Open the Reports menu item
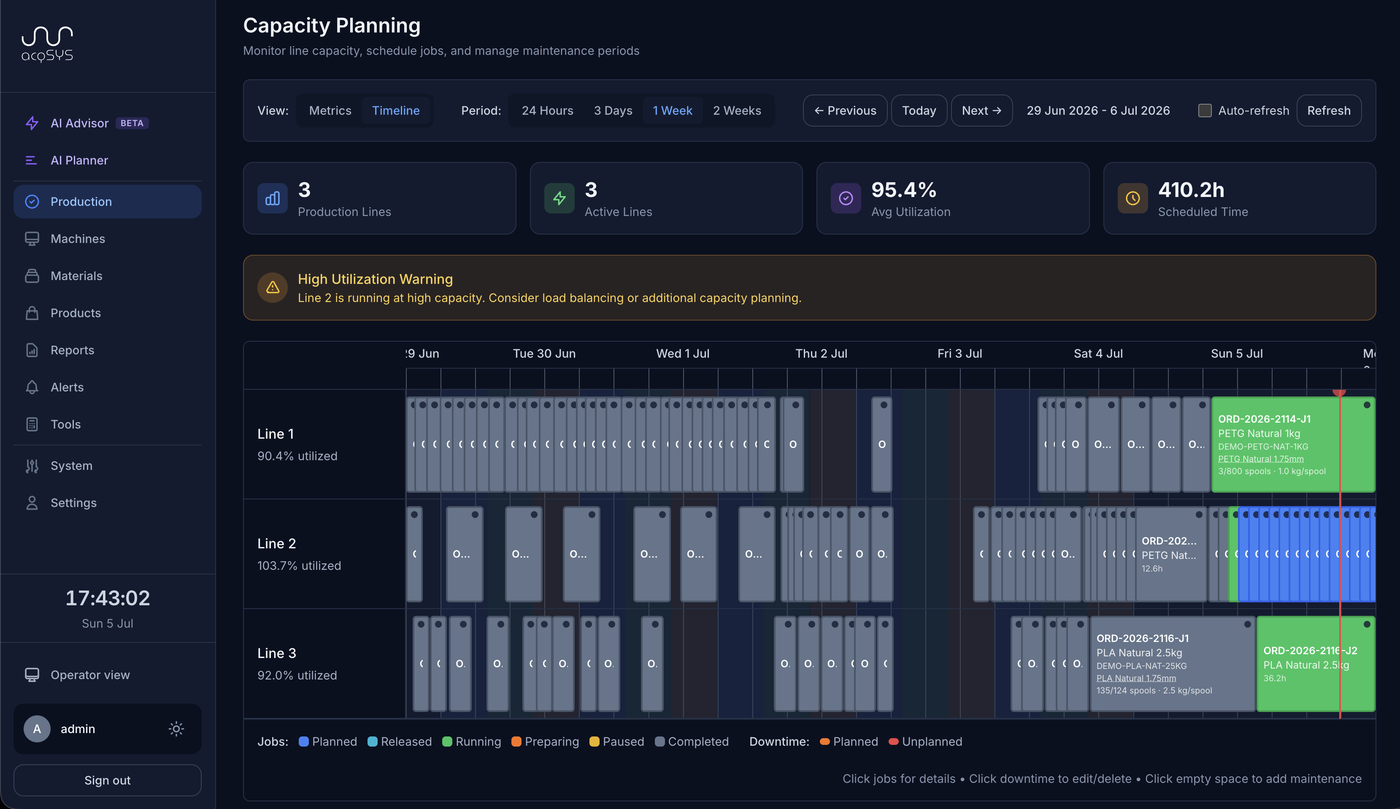This screenshot has width=1400, height=809. point(107,350)
